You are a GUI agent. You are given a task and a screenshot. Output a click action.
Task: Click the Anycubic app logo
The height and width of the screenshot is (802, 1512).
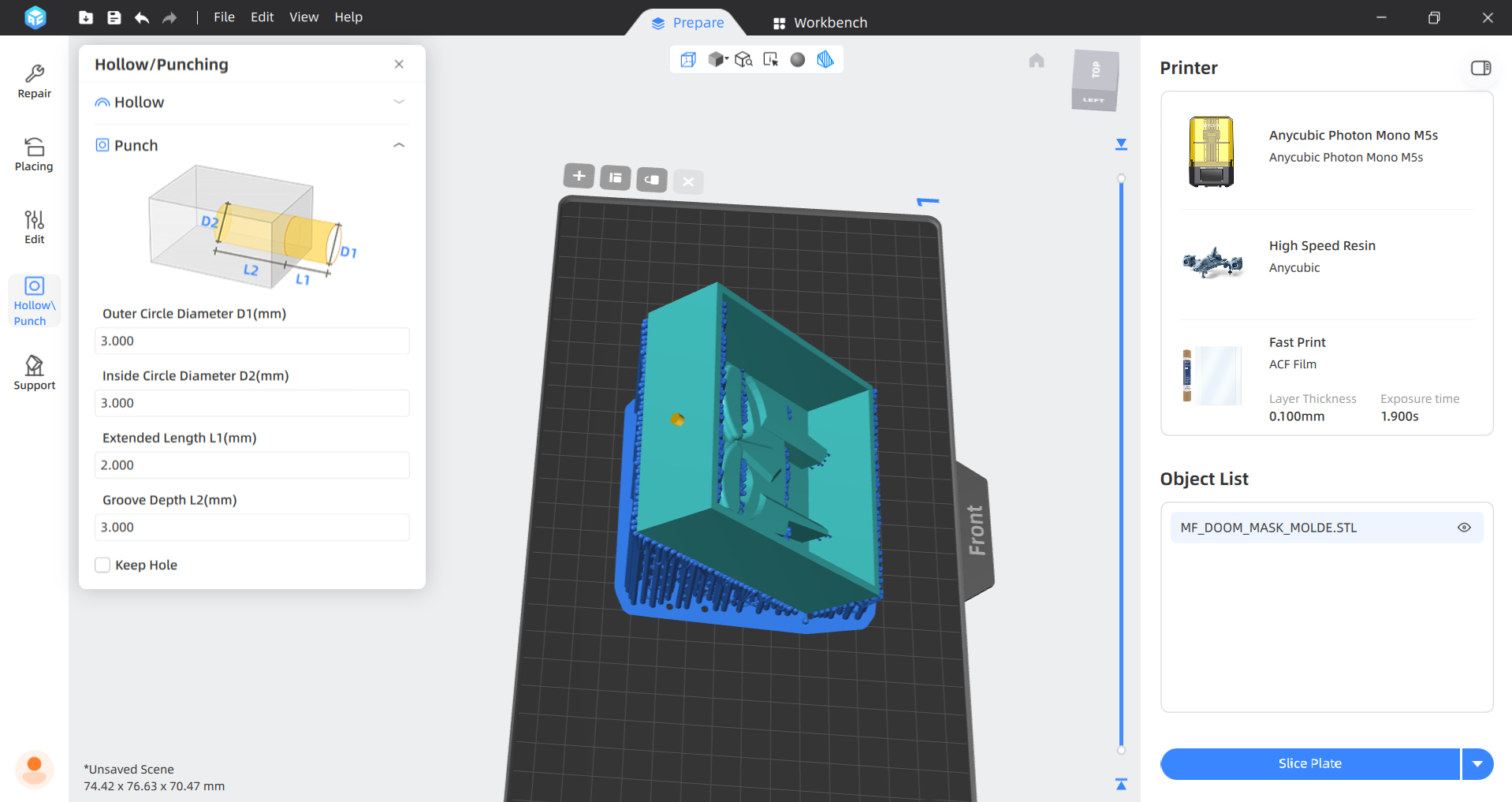[35, 17]
